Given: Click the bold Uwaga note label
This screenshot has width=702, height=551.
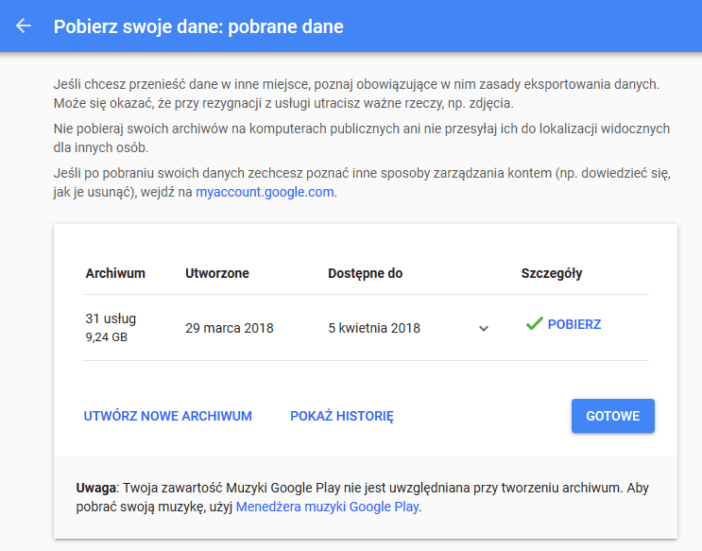Looking at the screenshot, I should [x=96, y=488].
